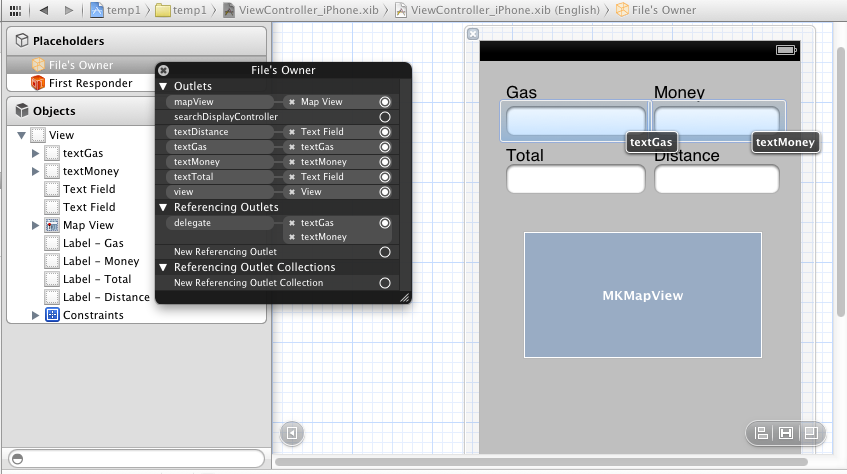The height and width of the screenshot is (474, 847).
Task: Collapse the Outlets section in File's Owner
Action: pos(164,87)
